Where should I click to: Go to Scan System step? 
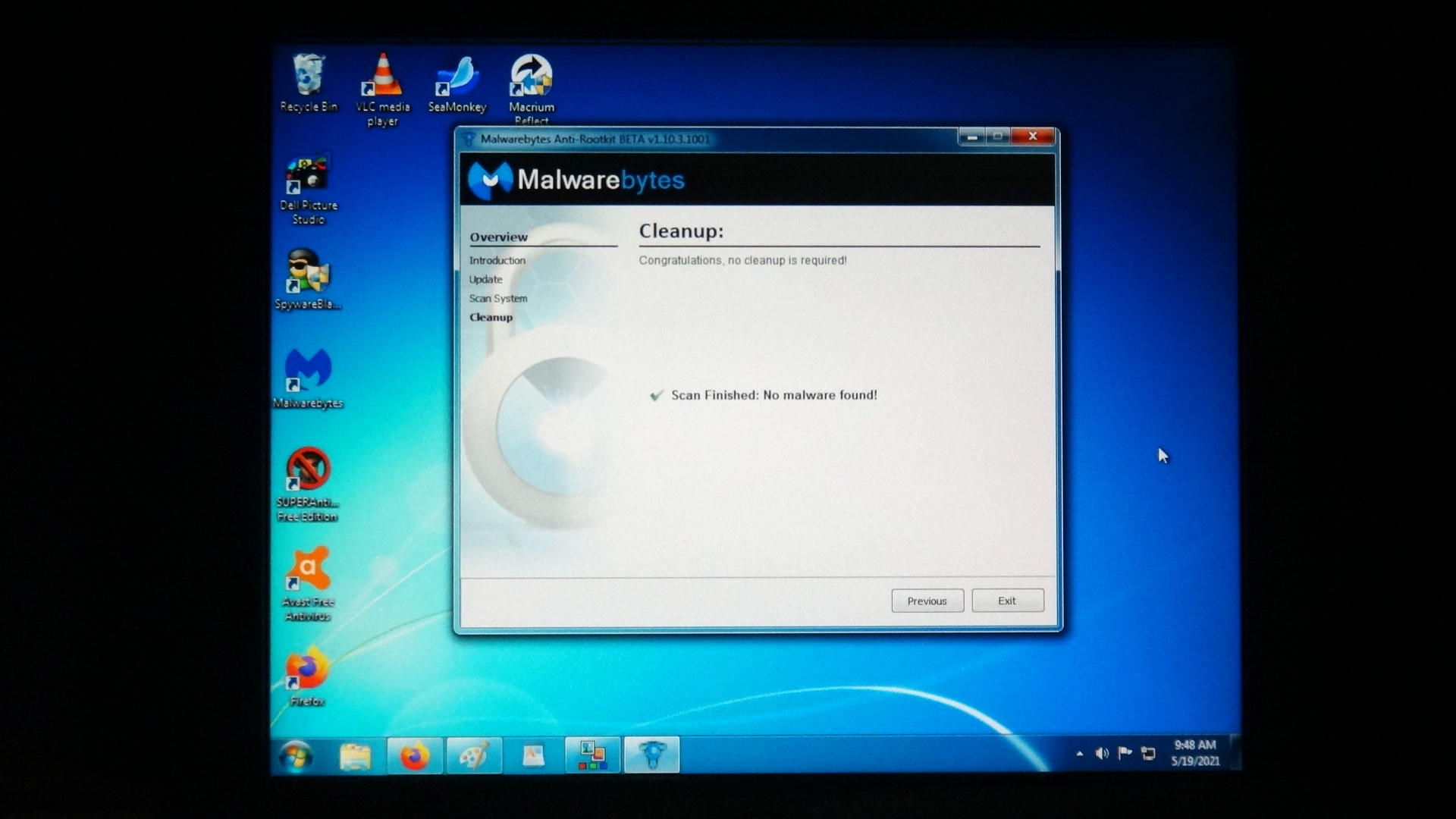[497, 298]
